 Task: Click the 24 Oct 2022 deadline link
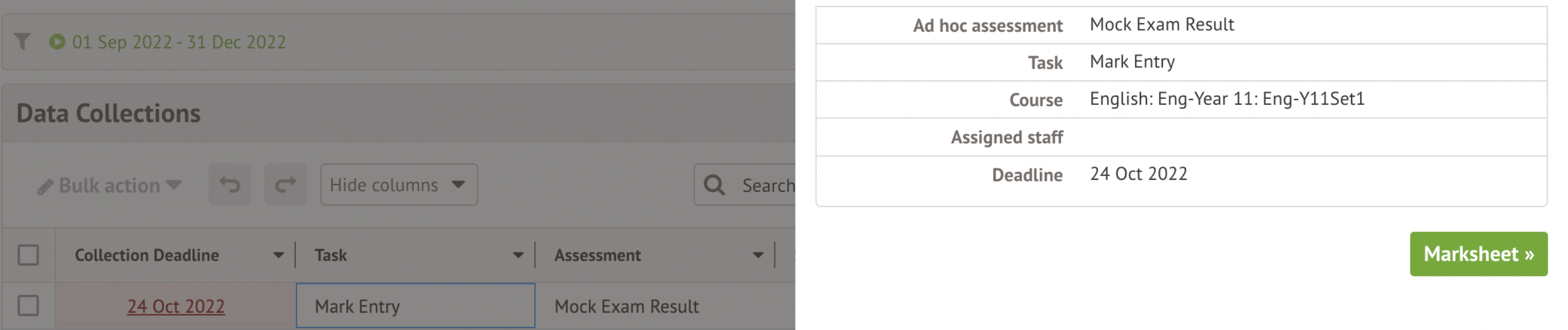pyautogui.click(x=176, y=307)
